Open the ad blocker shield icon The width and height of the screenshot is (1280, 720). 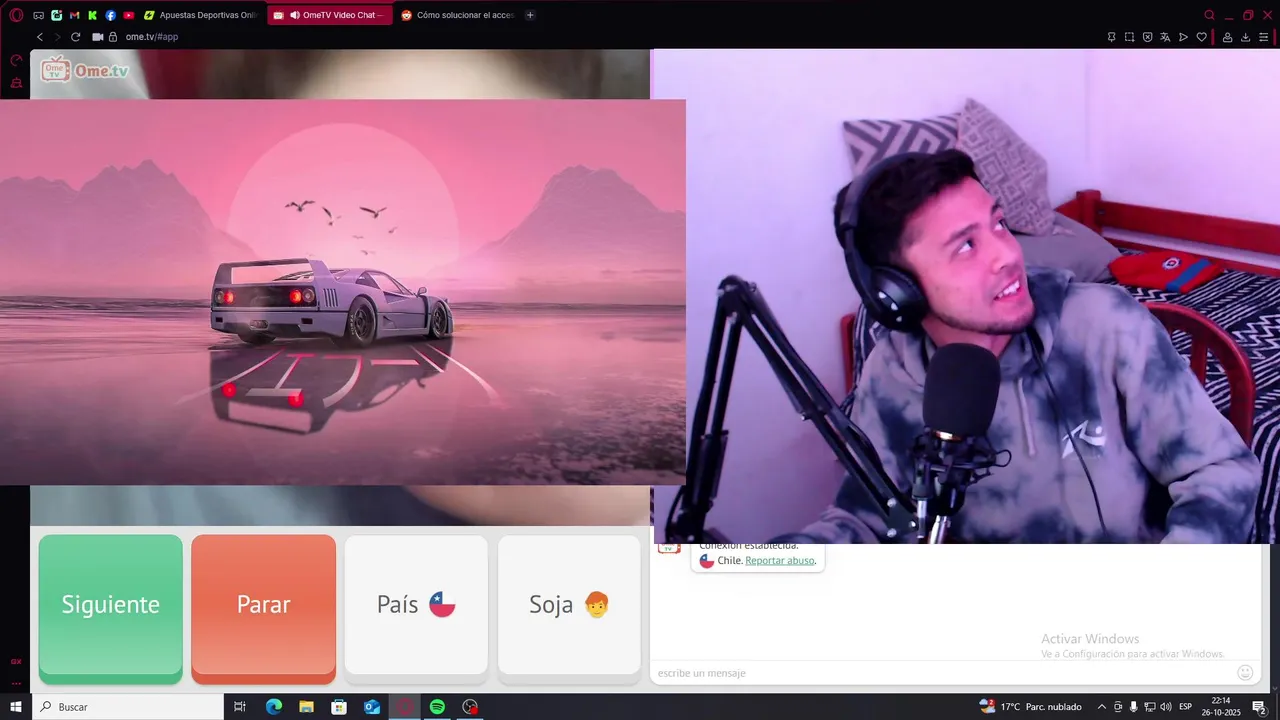(1147, 37)
